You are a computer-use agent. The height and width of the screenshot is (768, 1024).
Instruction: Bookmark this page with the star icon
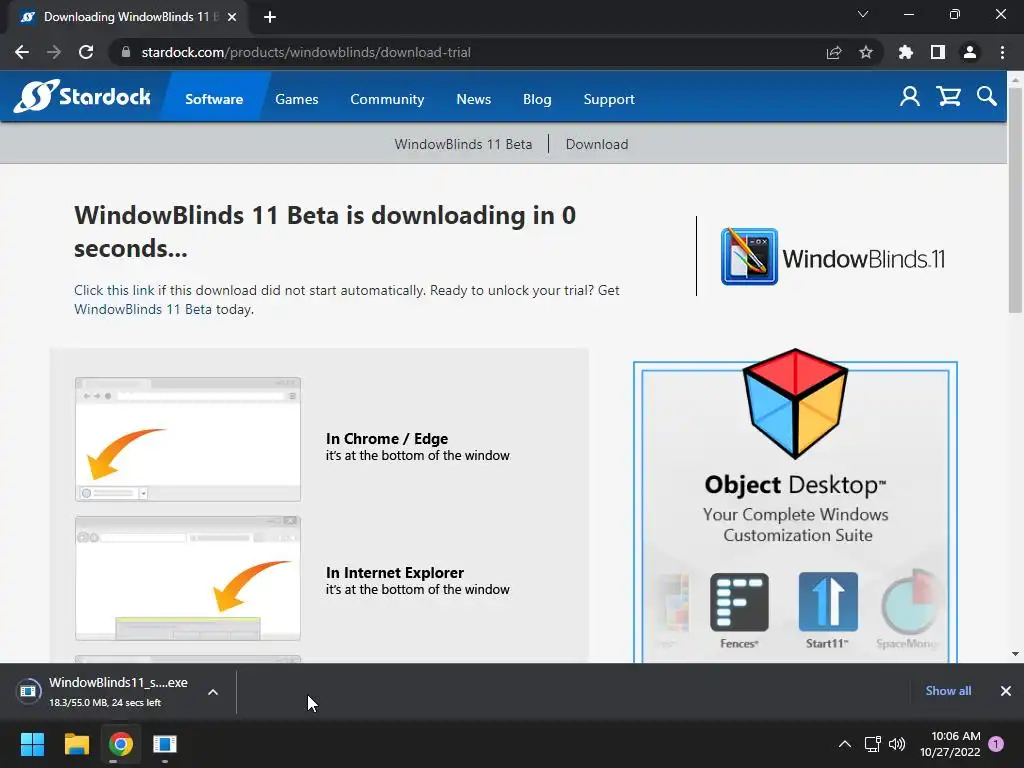866,52
